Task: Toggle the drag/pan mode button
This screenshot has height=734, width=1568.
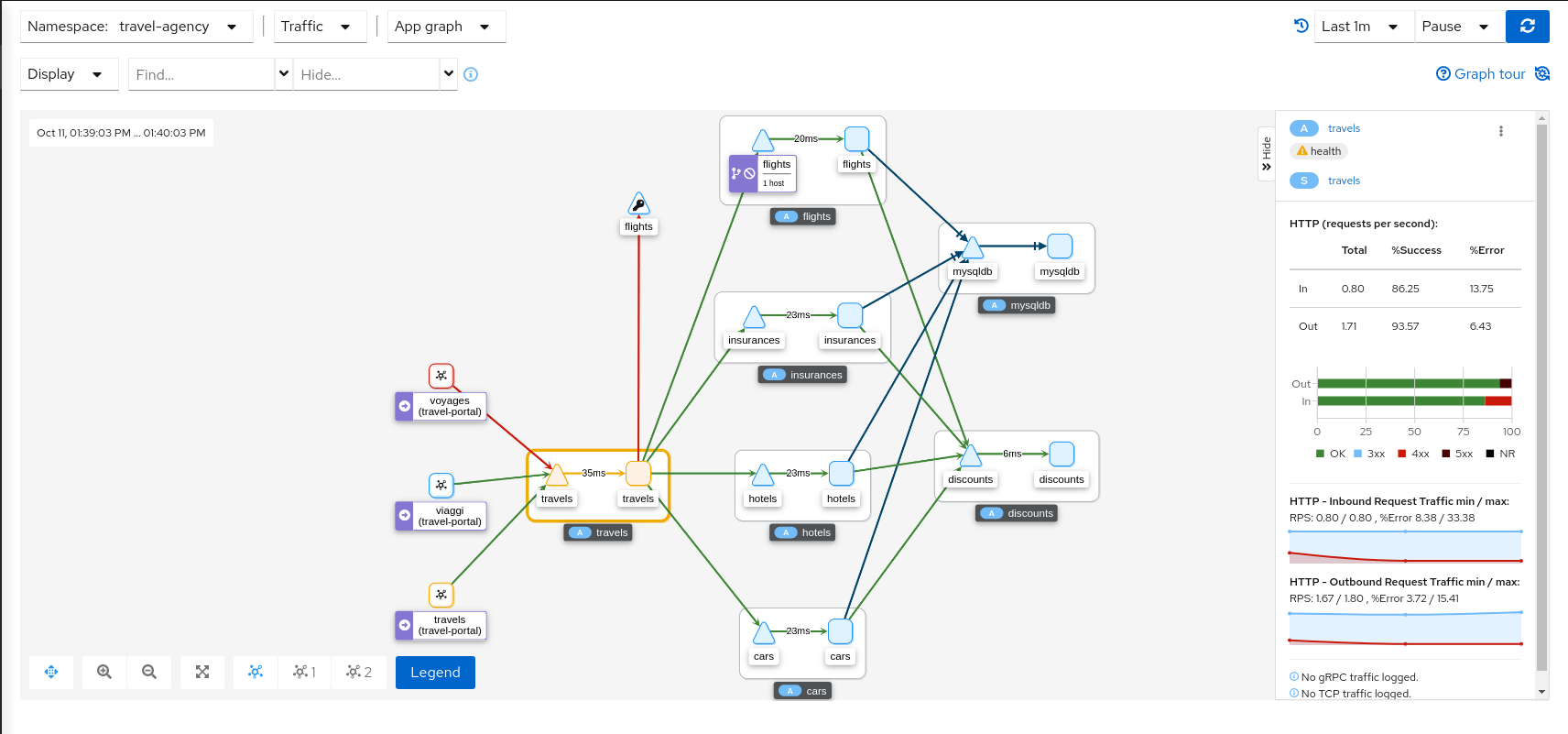Action: point(51,672)
